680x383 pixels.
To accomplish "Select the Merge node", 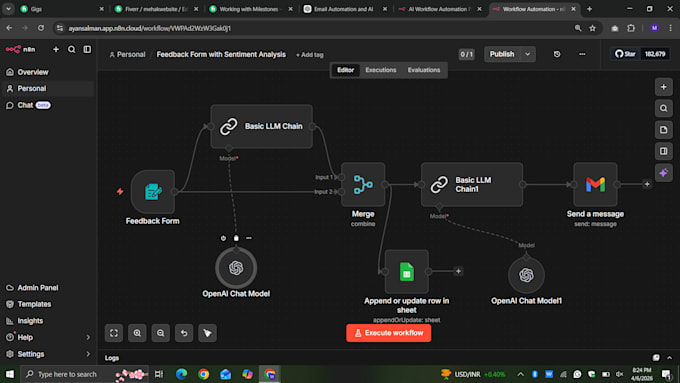I will [x=363, y=184].
